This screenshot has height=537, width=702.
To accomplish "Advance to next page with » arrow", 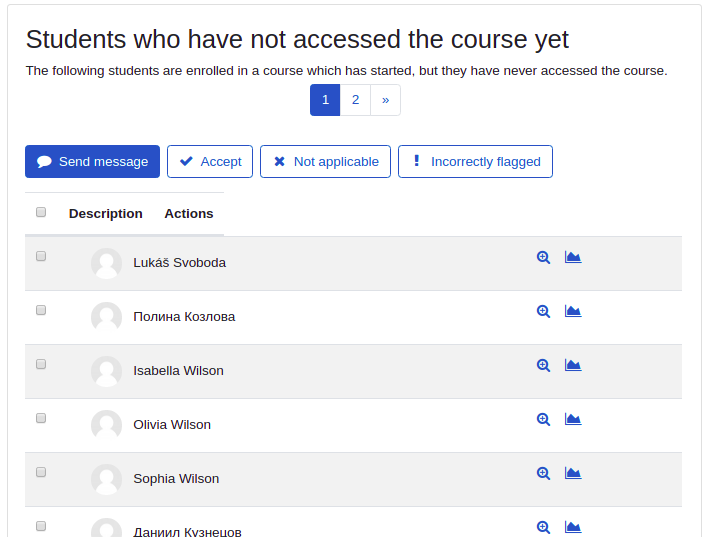I will tap(385, 100).
